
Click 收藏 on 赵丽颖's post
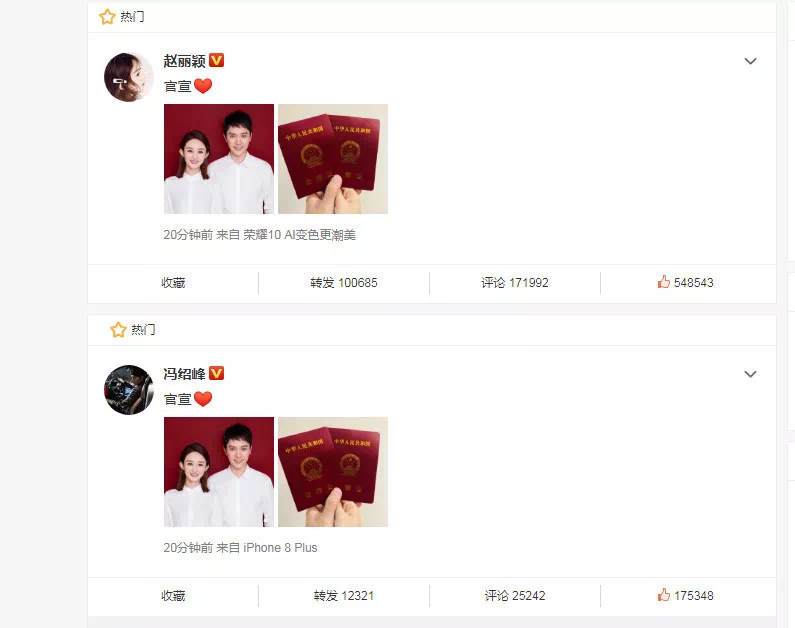pyautogui.click(x=173, y=283)
